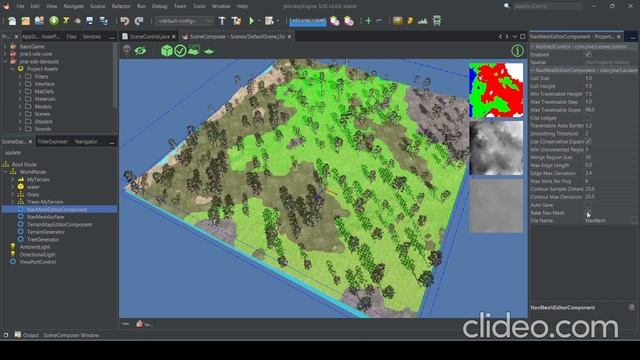Image resolution: width=640 pixels, height=360 pixels.
Task: Expand the Models folder
Action: (x=20, y=107)
